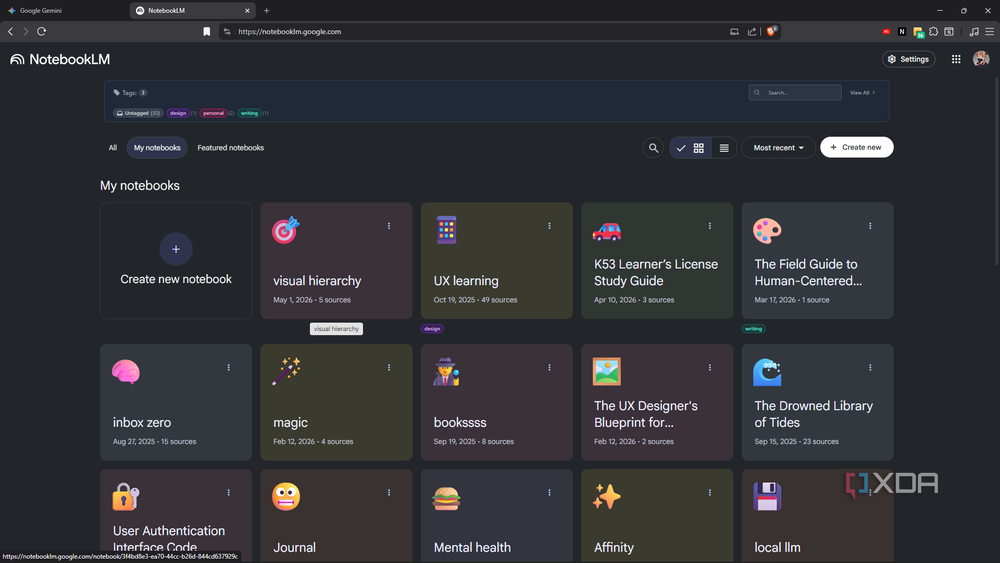The image size is (1000, 563).
Task: Open options menu for UX learning notebook
Action: tap(549, 226)
